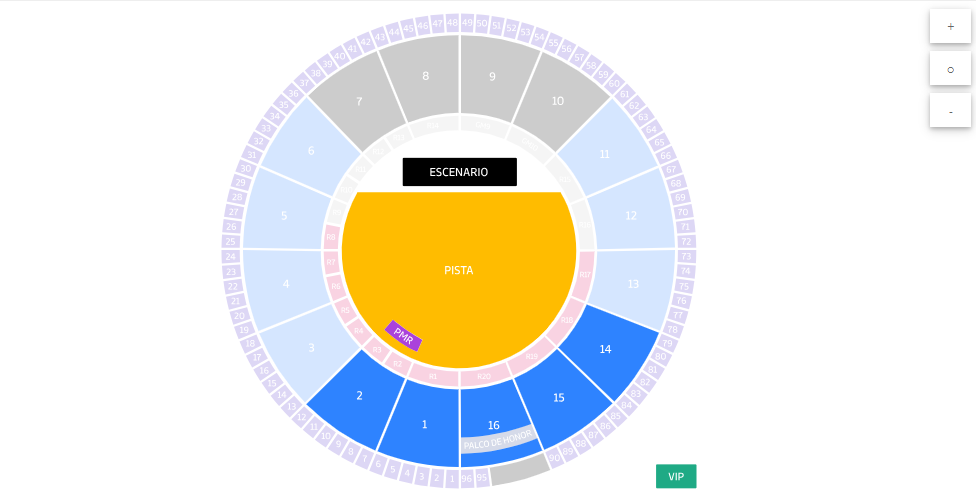Select blue section 1
Screen dimensions: 976x498
tap(424, 425)
